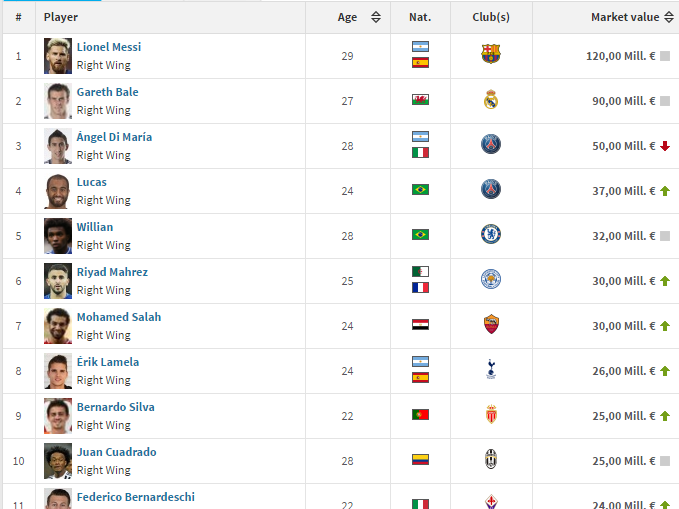Click the Leicester City club crest
The width and height of the screenshot is (679, 509).
(491, 279)
